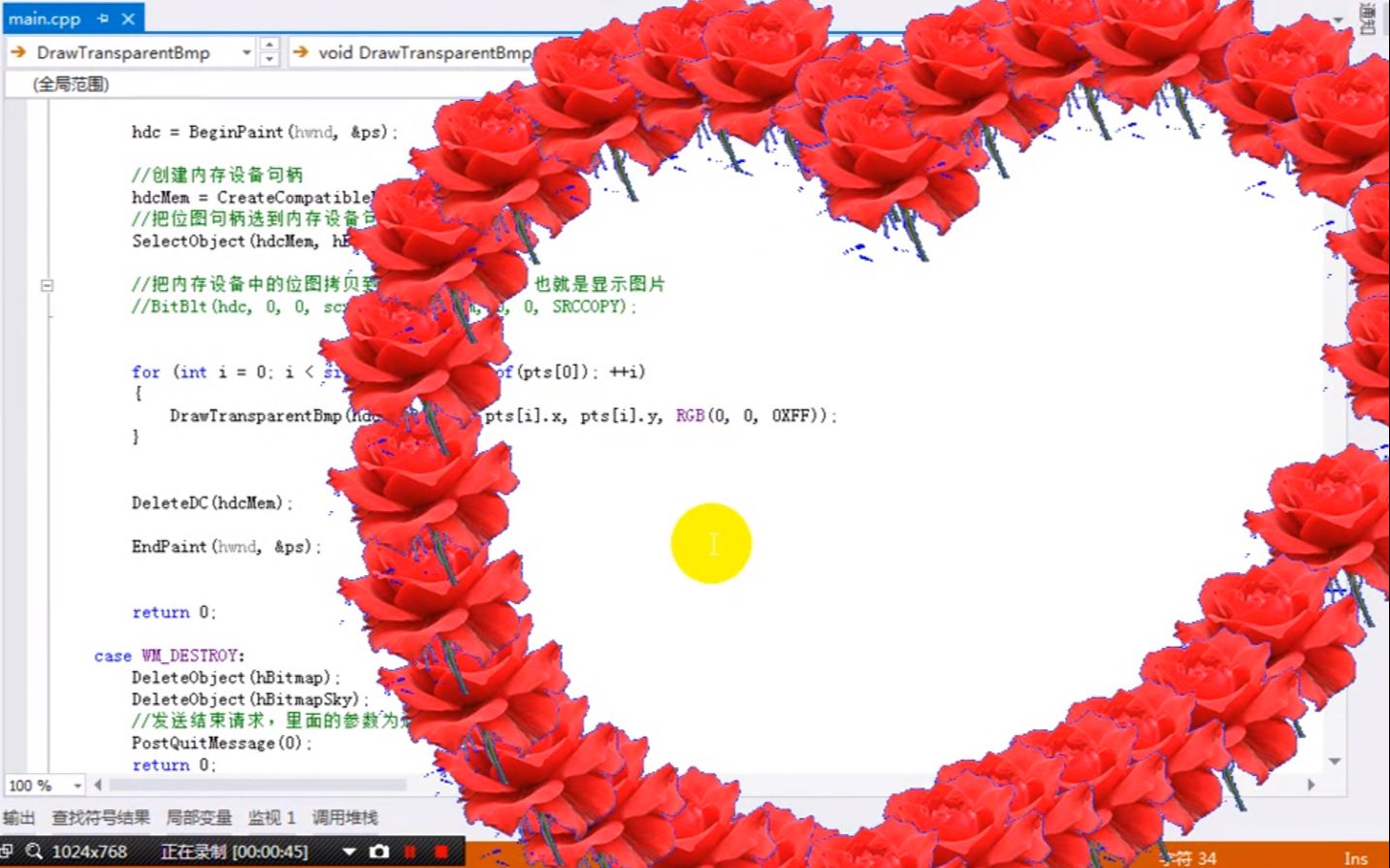Open the 通知 side panel tab

click(x=1368, y=19)
